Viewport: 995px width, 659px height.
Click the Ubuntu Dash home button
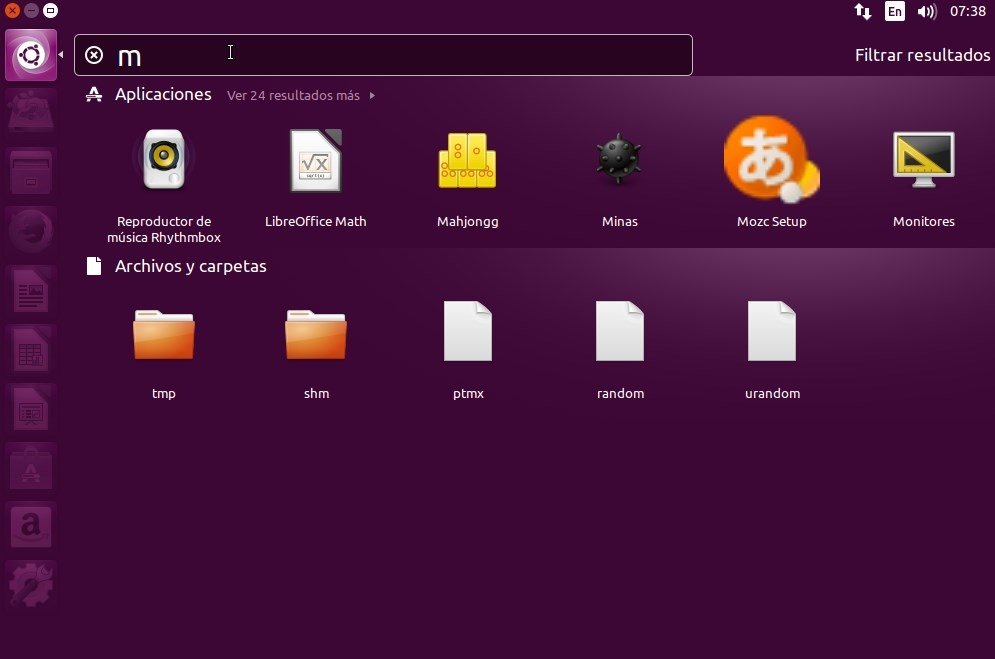(31, 55)
